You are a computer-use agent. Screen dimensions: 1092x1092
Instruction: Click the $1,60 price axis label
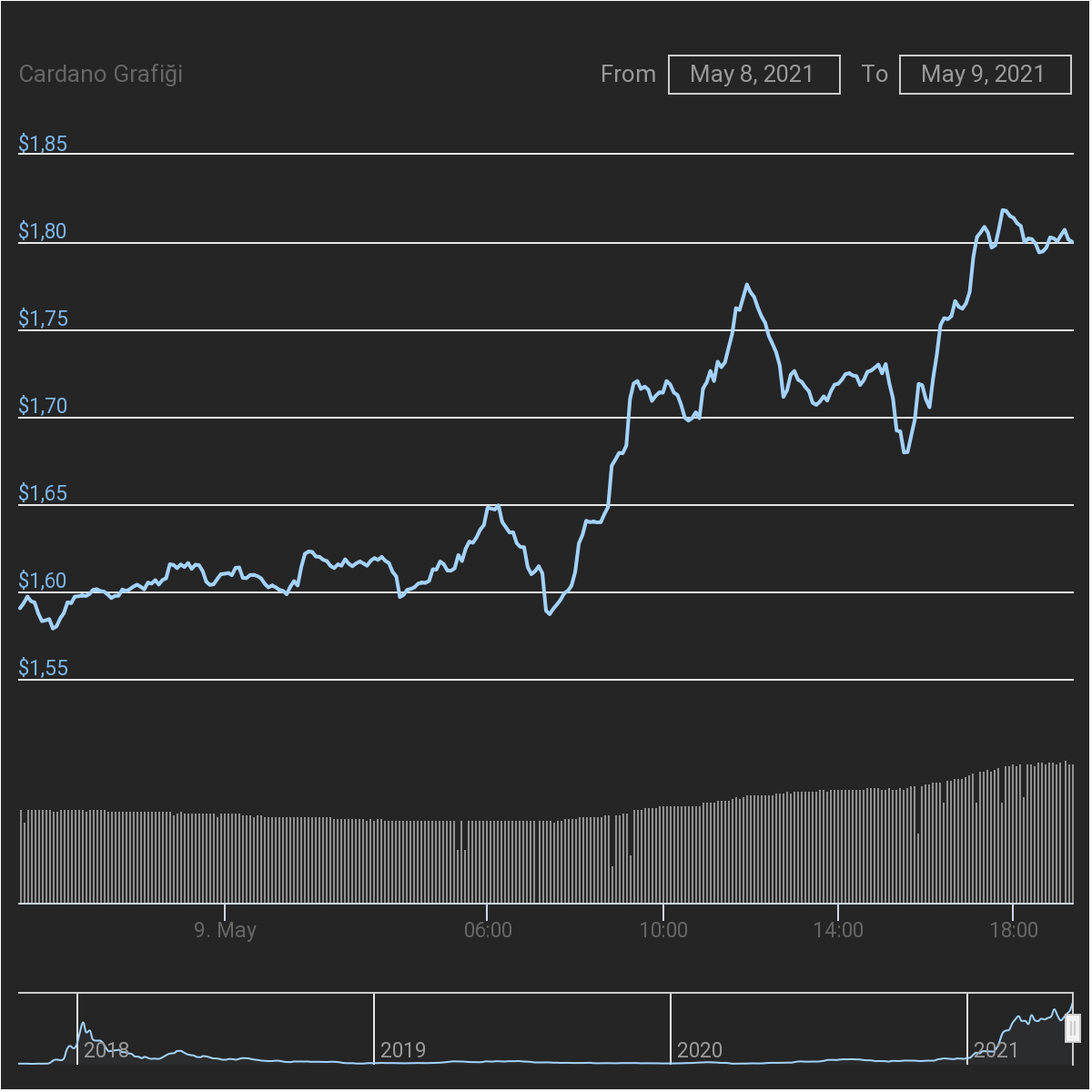pyautogui.click(x=43, y=580)
